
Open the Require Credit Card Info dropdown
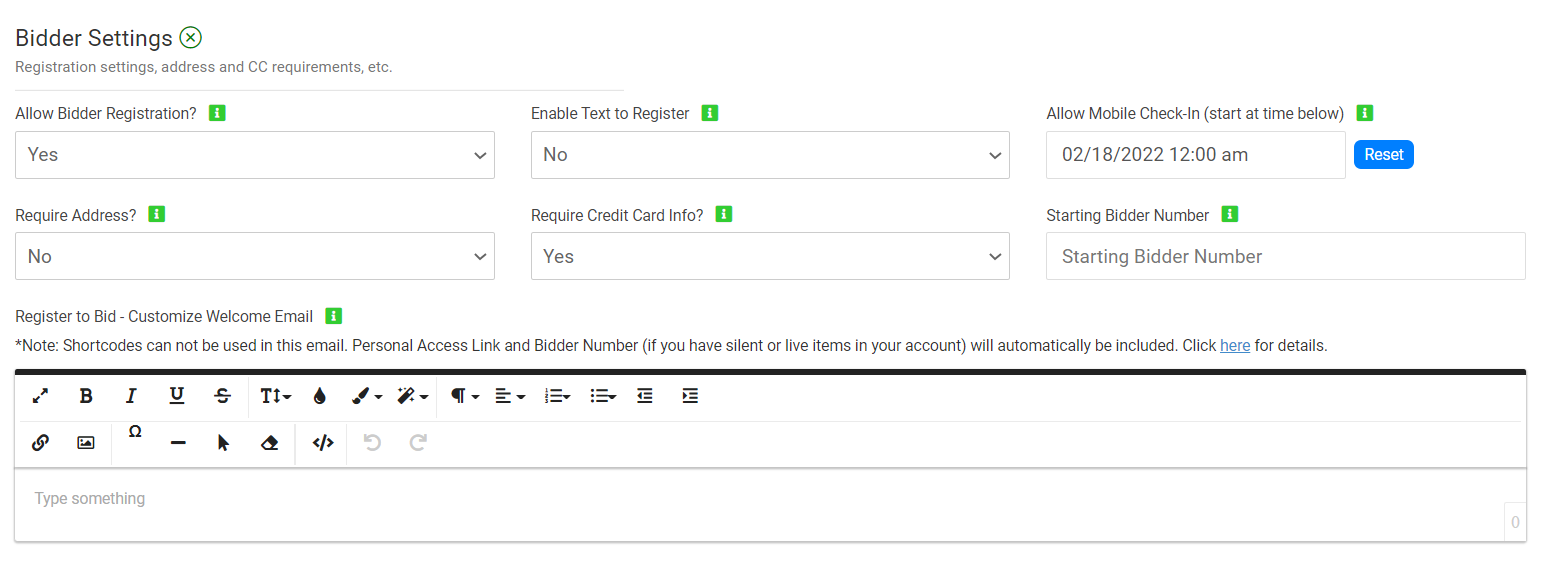[770, 256]
